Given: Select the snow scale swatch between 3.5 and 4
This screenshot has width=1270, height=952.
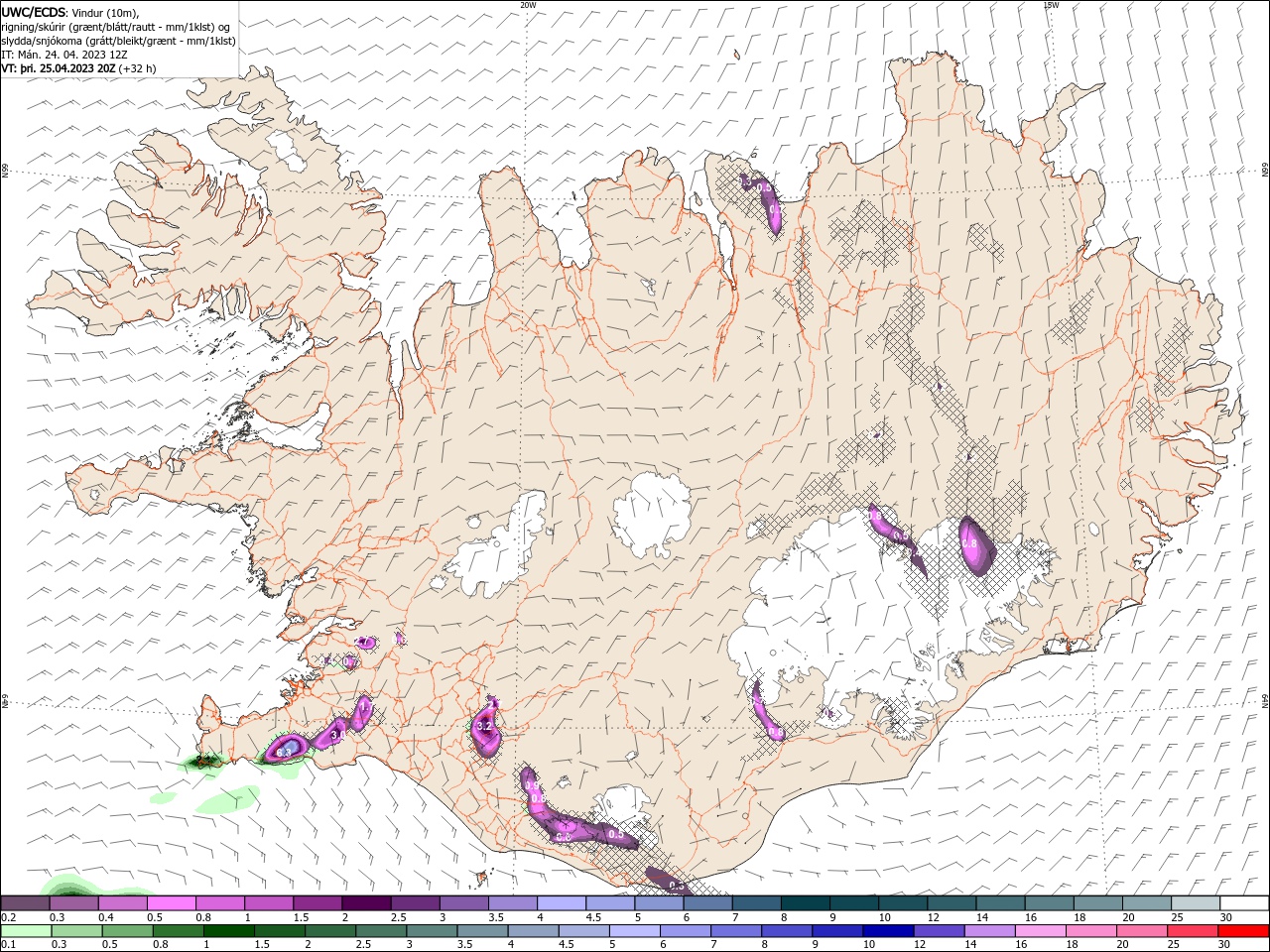Looking at the screenshot, I should tap(513, 902).
